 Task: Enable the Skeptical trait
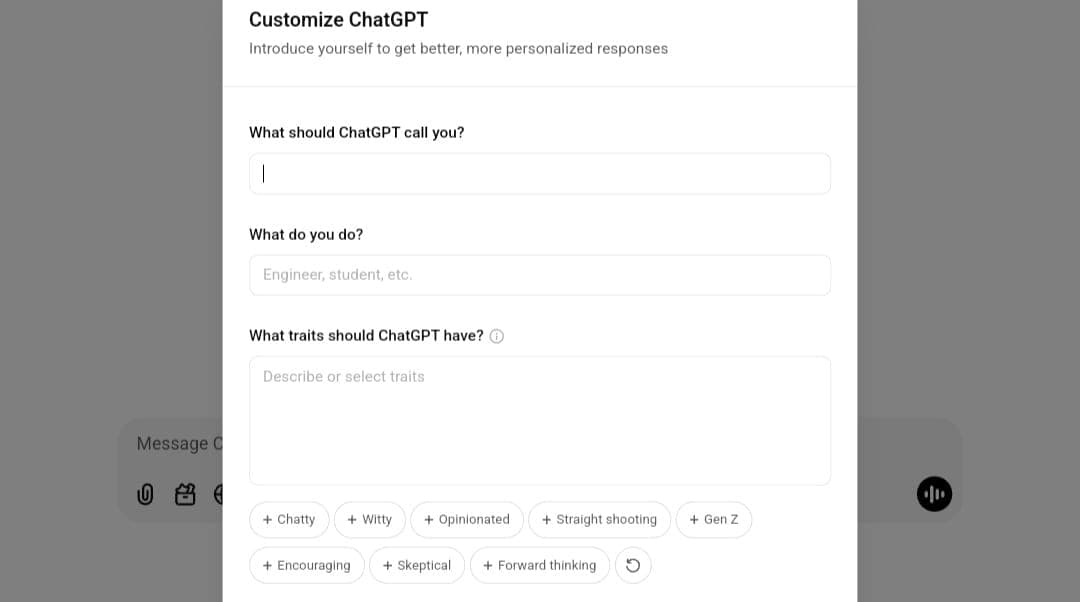(417, 565)
